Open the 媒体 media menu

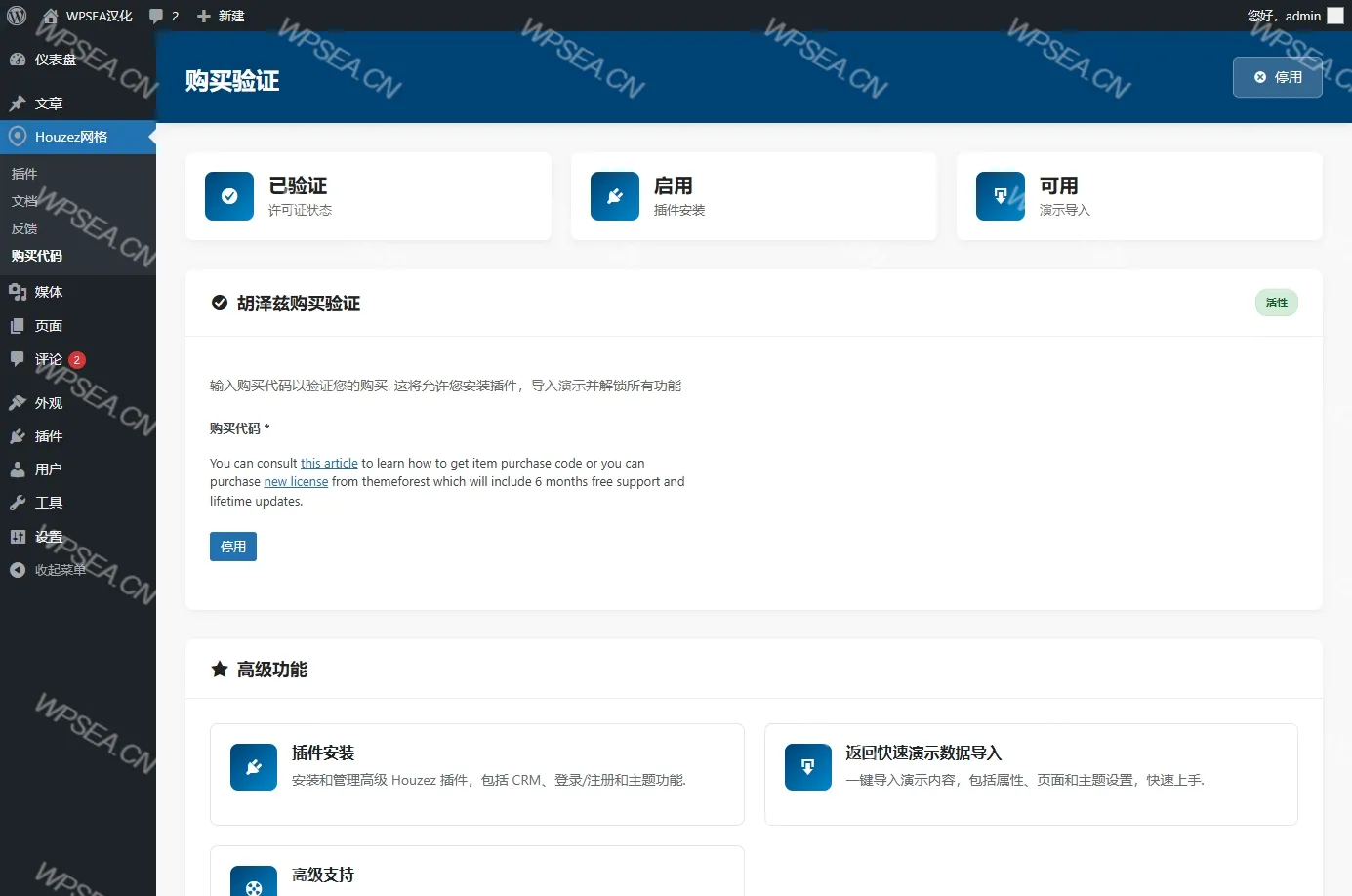click(x=78, y=292)
